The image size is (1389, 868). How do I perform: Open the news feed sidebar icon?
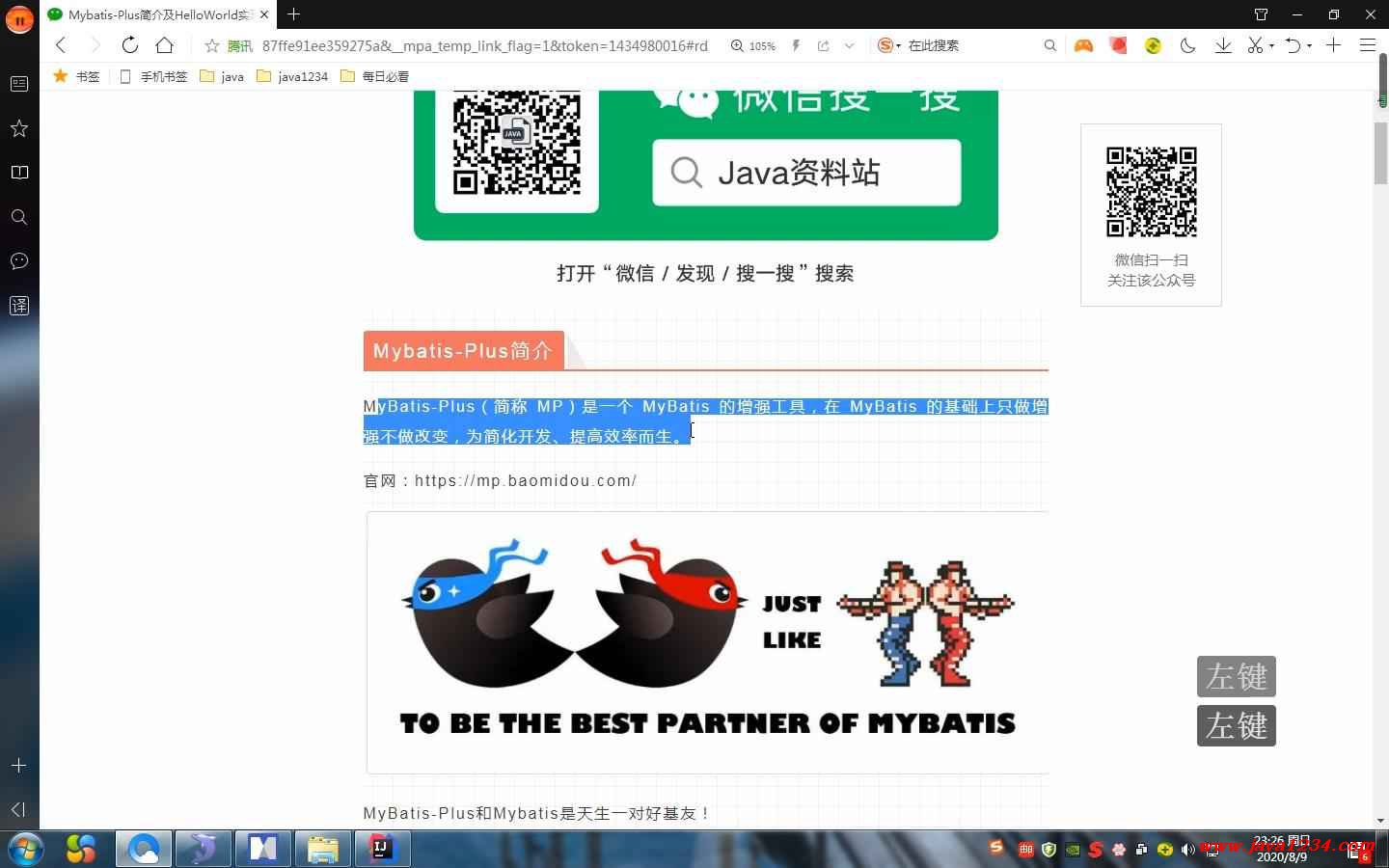coord(19,84)
